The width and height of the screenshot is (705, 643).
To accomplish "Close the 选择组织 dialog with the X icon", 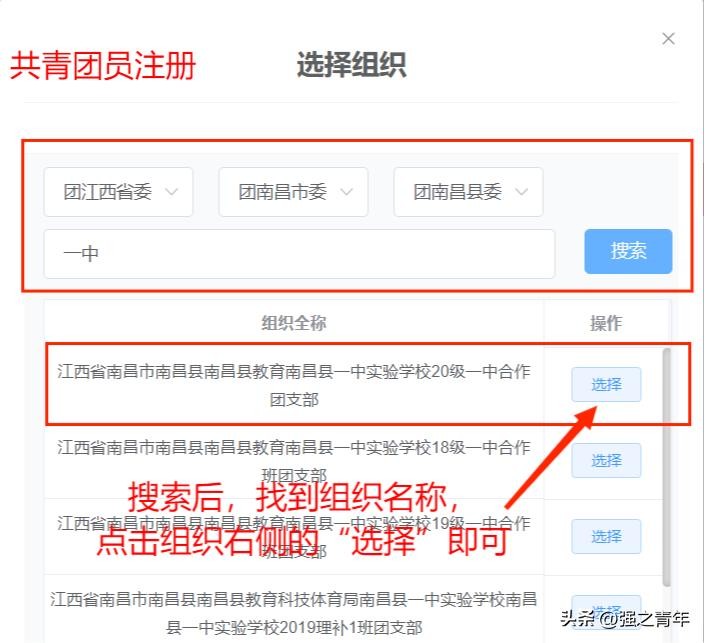I will pos(668,39).
